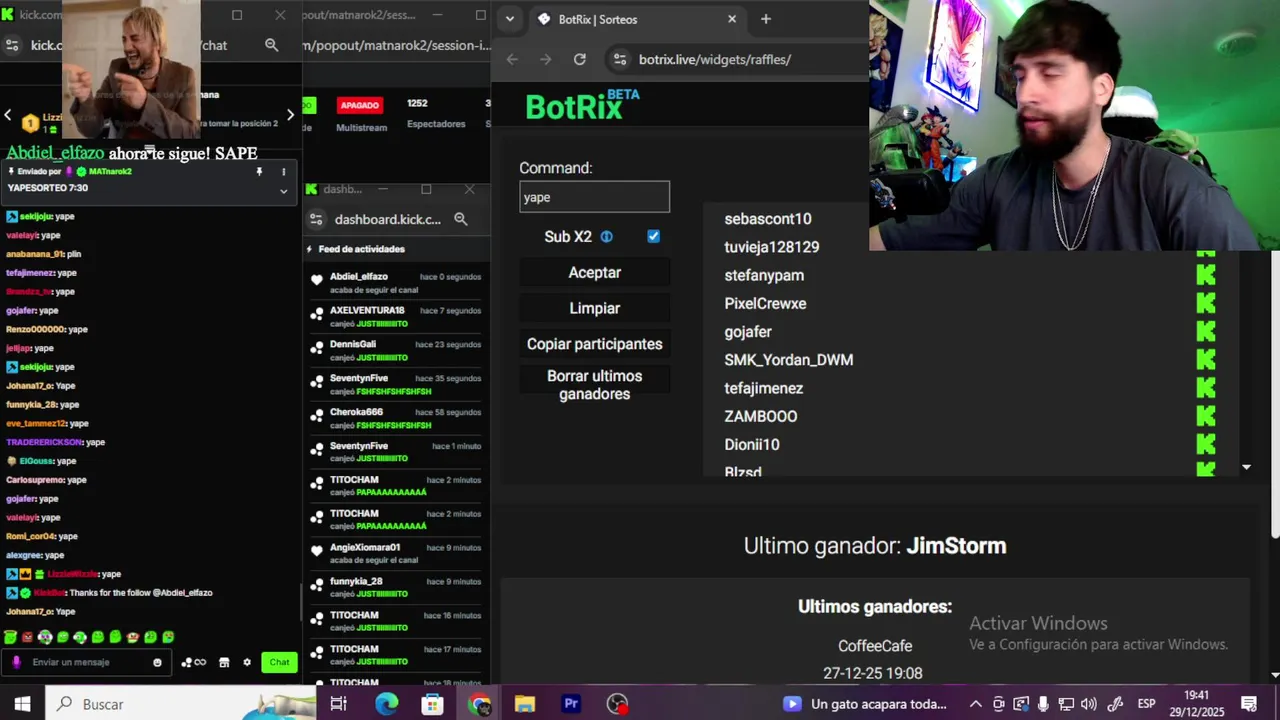1280x720 pixels.
Task: Focus the Enviar un mensaje field
Action: (x=88, y=662)
